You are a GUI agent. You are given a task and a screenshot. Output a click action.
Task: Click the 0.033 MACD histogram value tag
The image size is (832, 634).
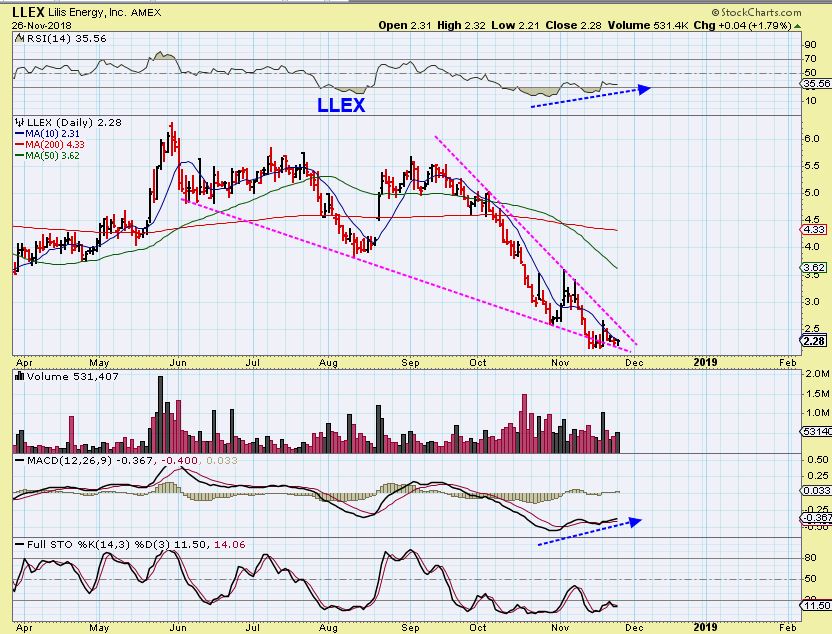click(818, 491)
